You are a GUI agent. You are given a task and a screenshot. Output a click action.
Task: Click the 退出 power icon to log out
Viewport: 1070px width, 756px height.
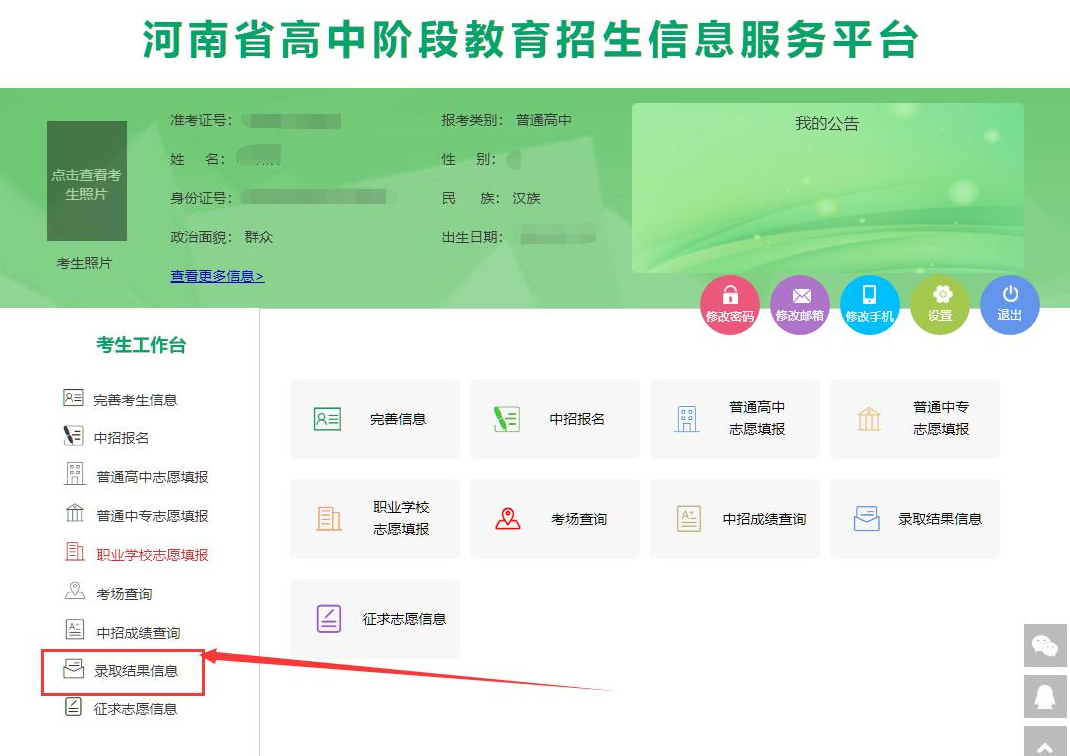[x=1010, y=304]
